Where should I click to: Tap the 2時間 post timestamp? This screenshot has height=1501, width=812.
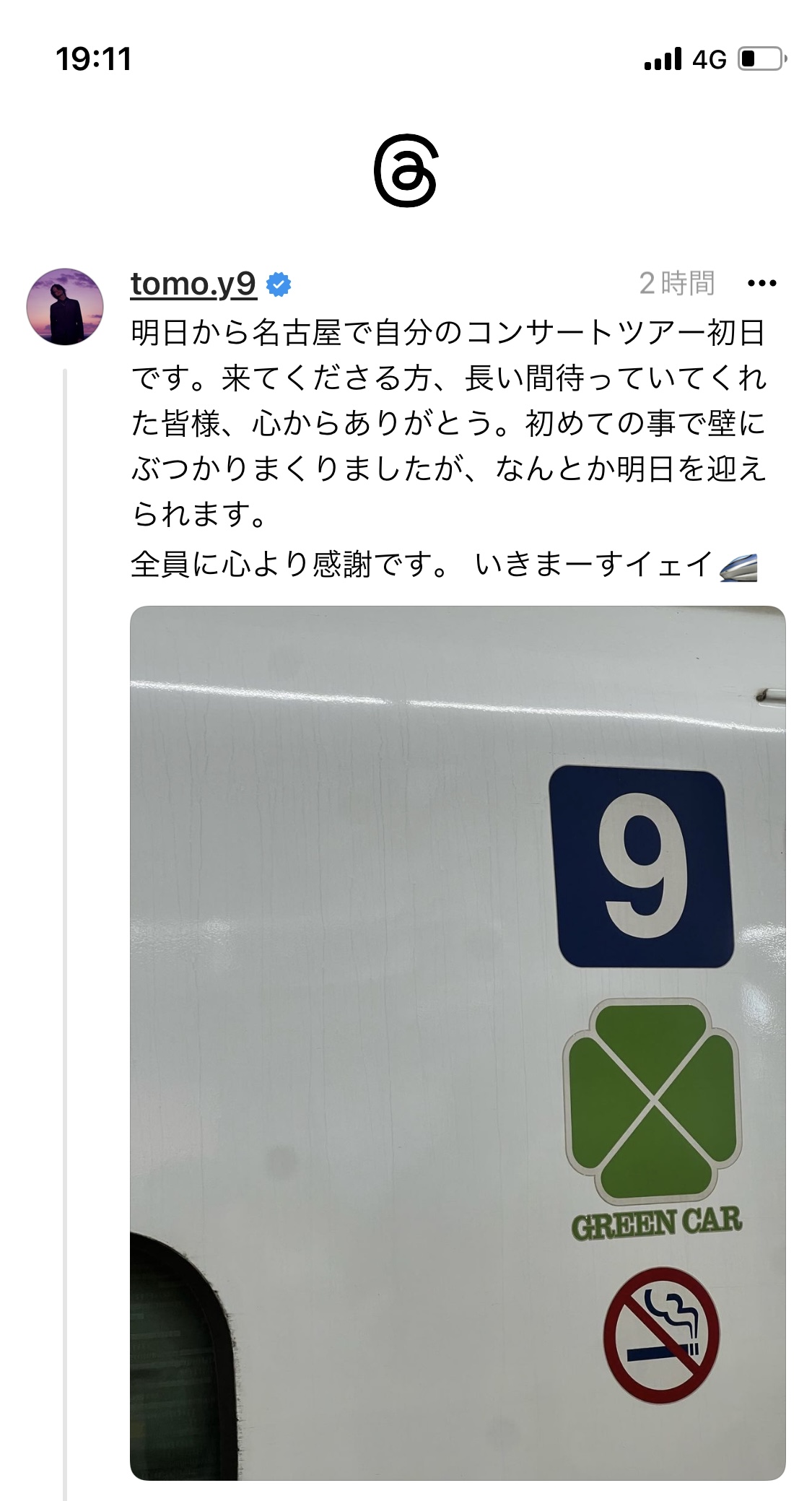677,283
